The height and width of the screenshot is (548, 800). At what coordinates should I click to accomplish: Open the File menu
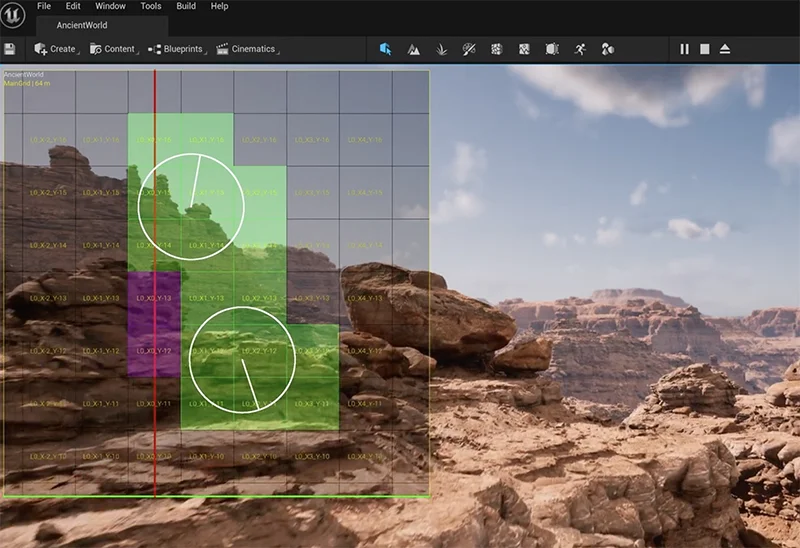45,6
